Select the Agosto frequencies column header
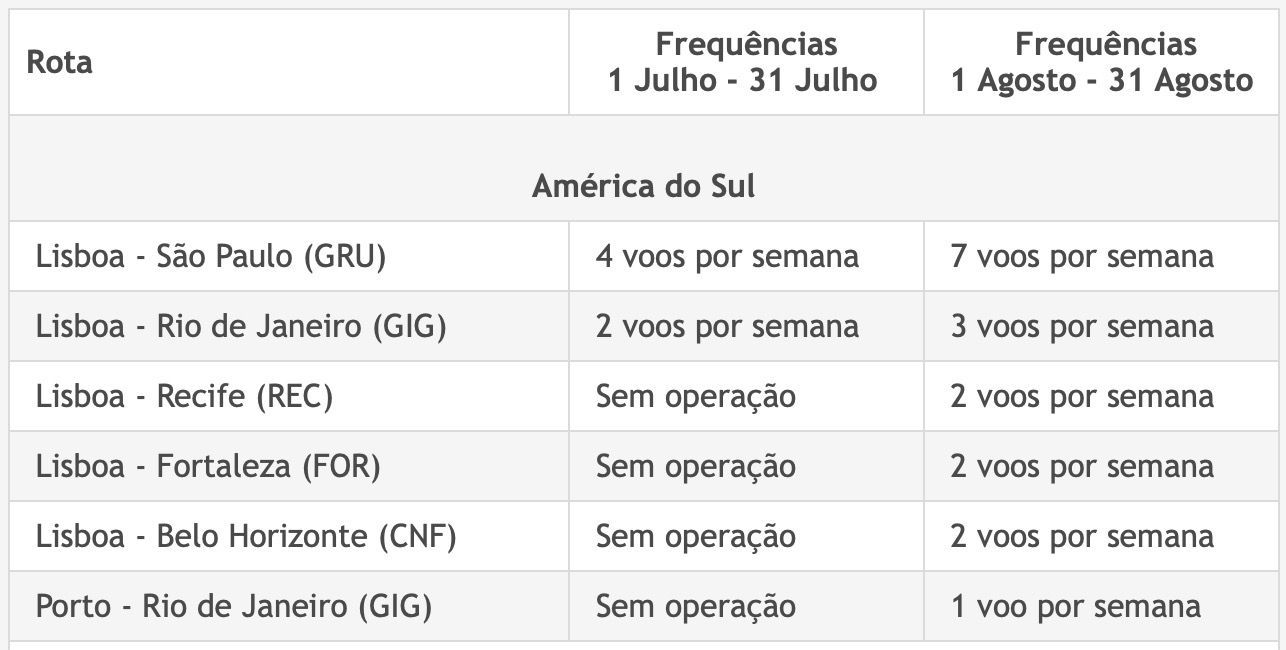 pyautogui.click(x=1103, y=62)
